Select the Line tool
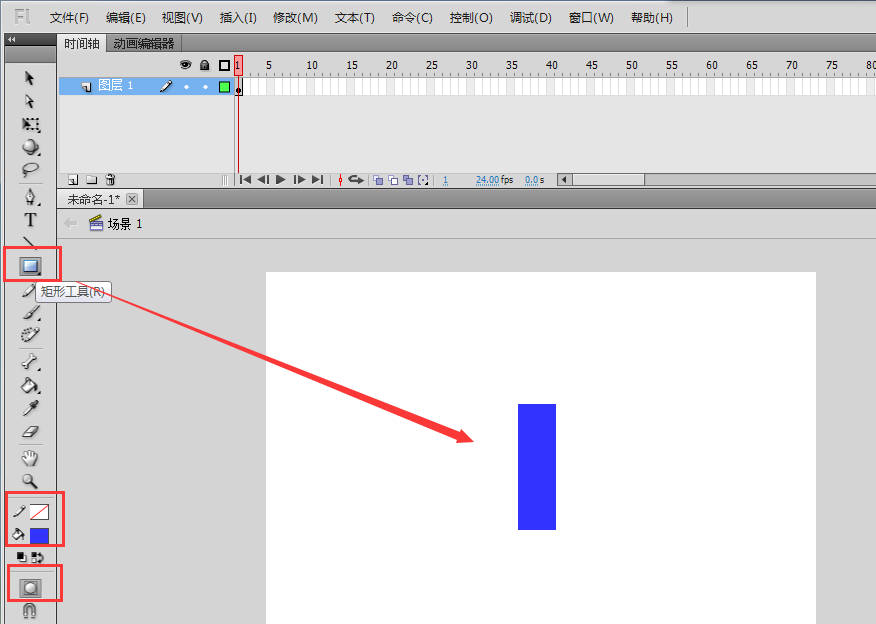 29,242
